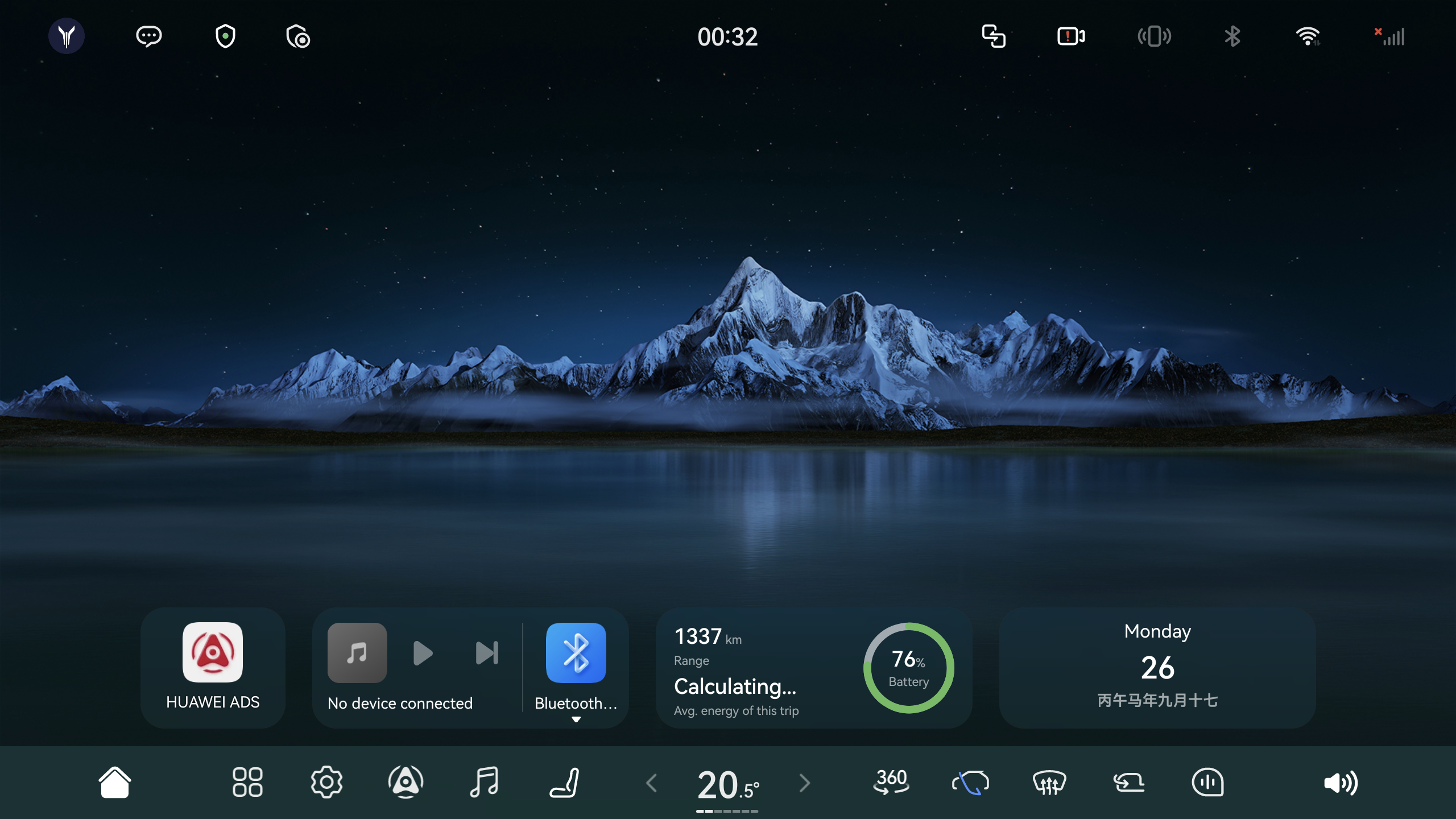The height and width of the screenshot is (819, 1456).
Task: Open vehicle settings gear
Action: coord(326,783)
